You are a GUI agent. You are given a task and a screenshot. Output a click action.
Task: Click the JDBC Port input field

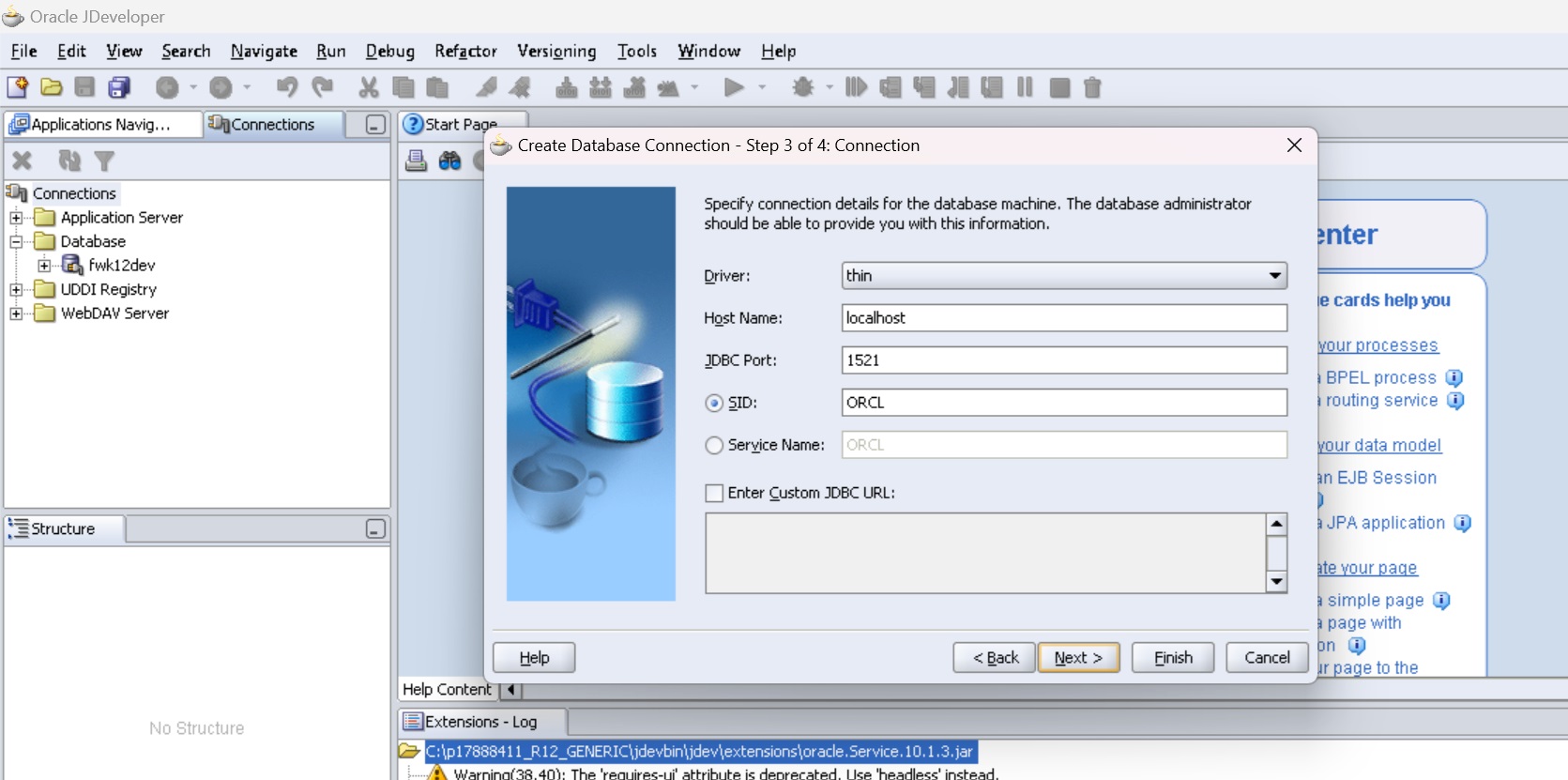(x=1064, y=360)
